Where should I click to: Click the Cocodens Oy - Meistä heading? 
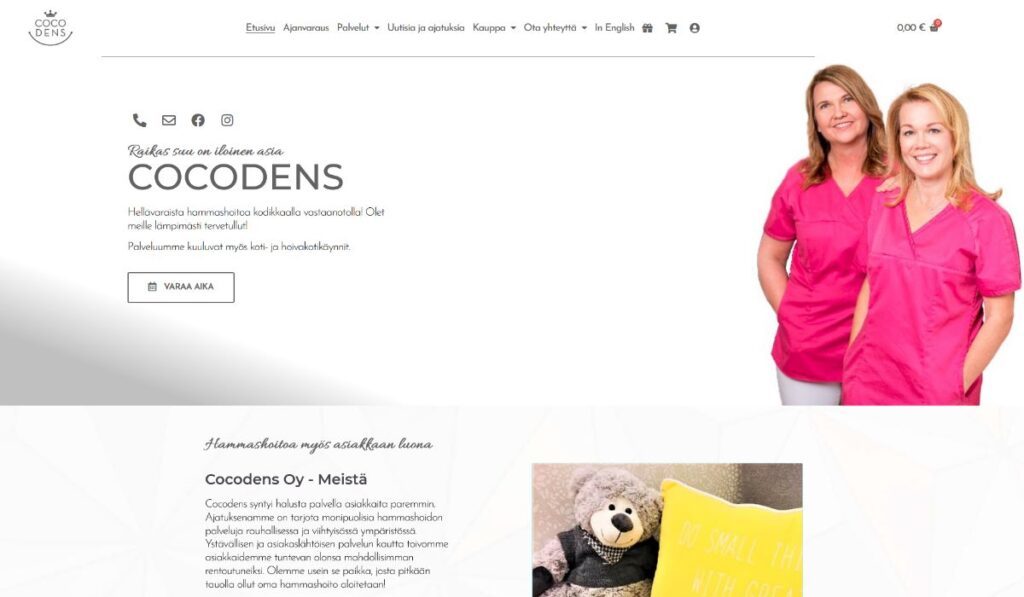click(x=286, y=479)
